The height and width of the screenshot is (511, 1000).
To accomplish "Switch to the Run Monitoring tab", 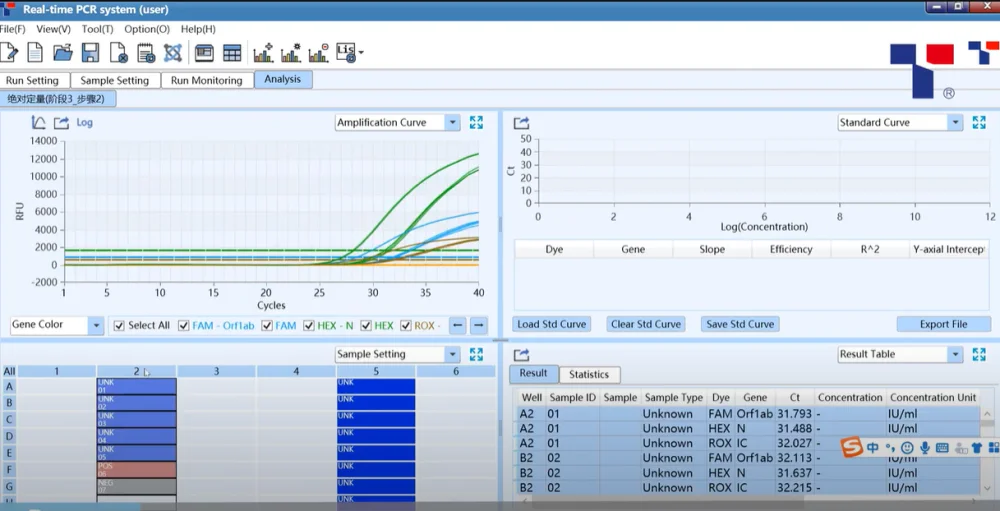I will tap(207, 80).
